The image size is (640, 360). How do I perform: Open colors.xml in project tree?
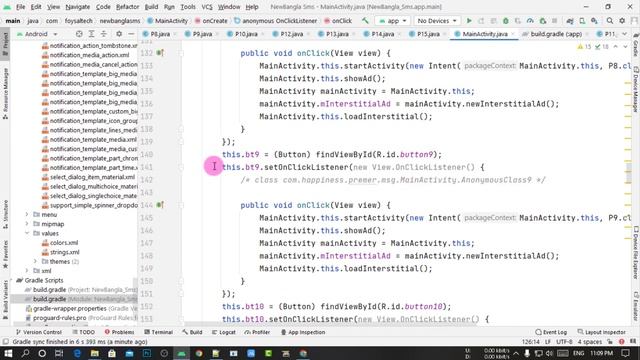[x=60, y=242]
